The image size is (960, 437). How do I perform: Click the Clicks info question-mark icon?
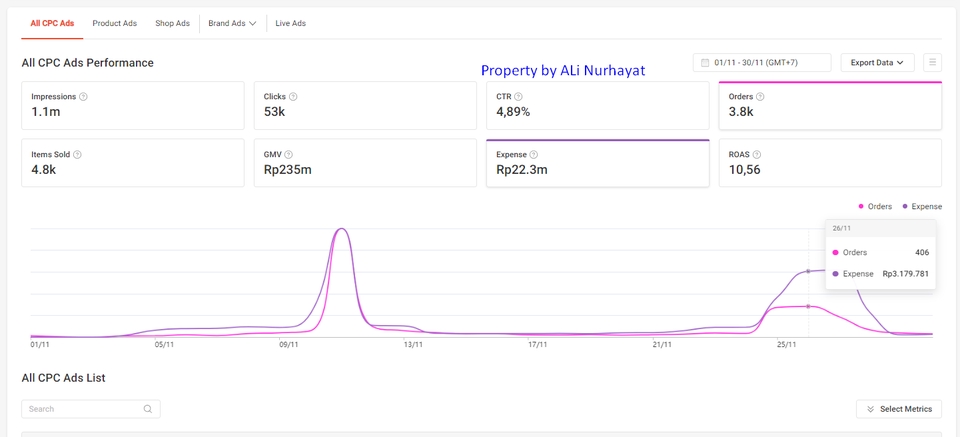point(293,97)
